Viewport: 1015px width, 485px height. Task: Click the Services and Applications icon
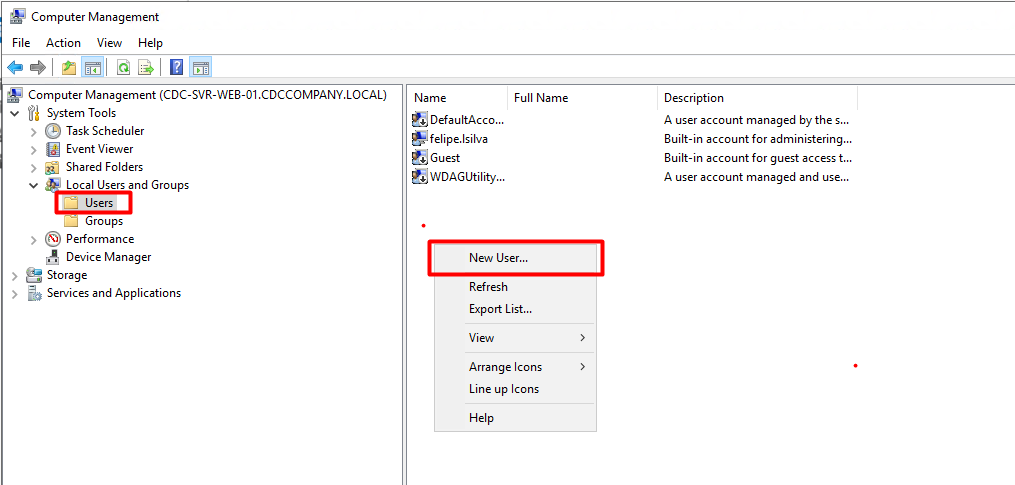(34, 293)
